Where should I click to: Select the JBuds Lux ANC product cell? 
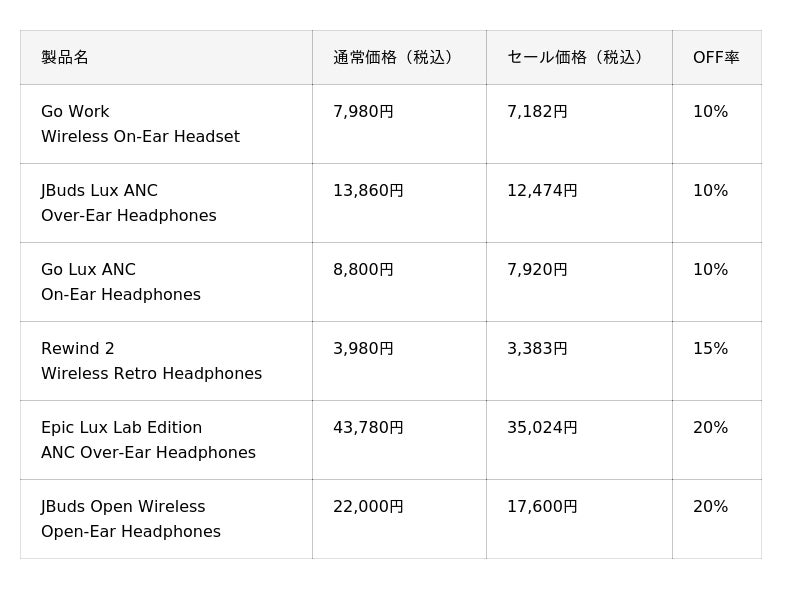(166, 203)
